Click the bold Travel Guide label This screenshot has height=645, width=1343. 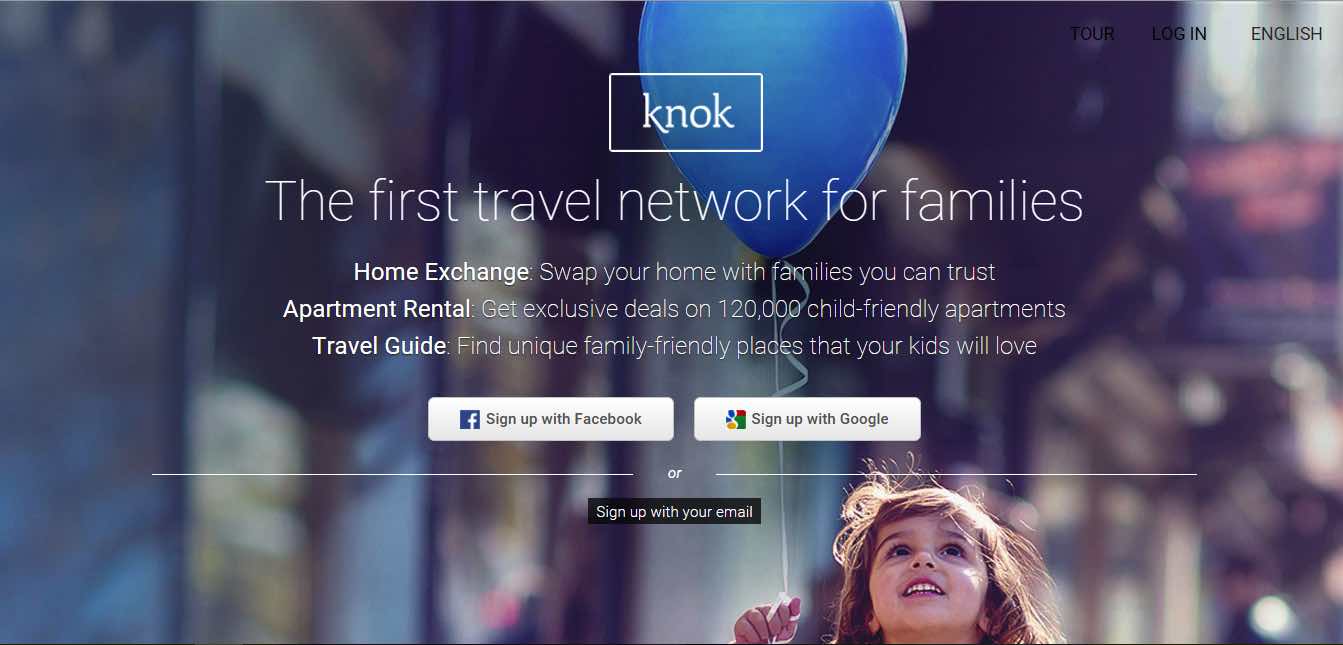(x=379, y=346)
